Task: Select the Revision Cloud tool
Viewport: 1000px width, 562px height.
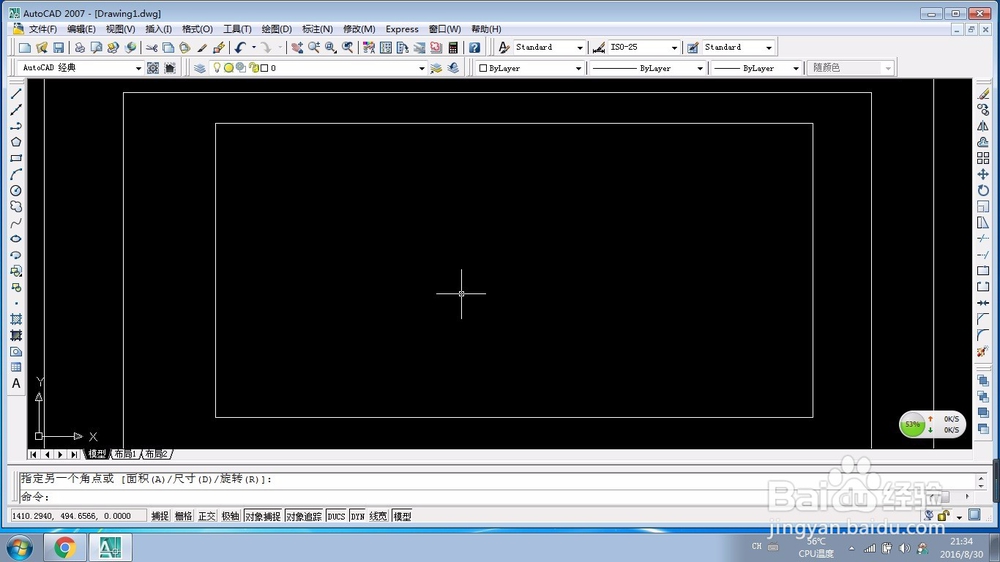Action: (x=16, y=206)
